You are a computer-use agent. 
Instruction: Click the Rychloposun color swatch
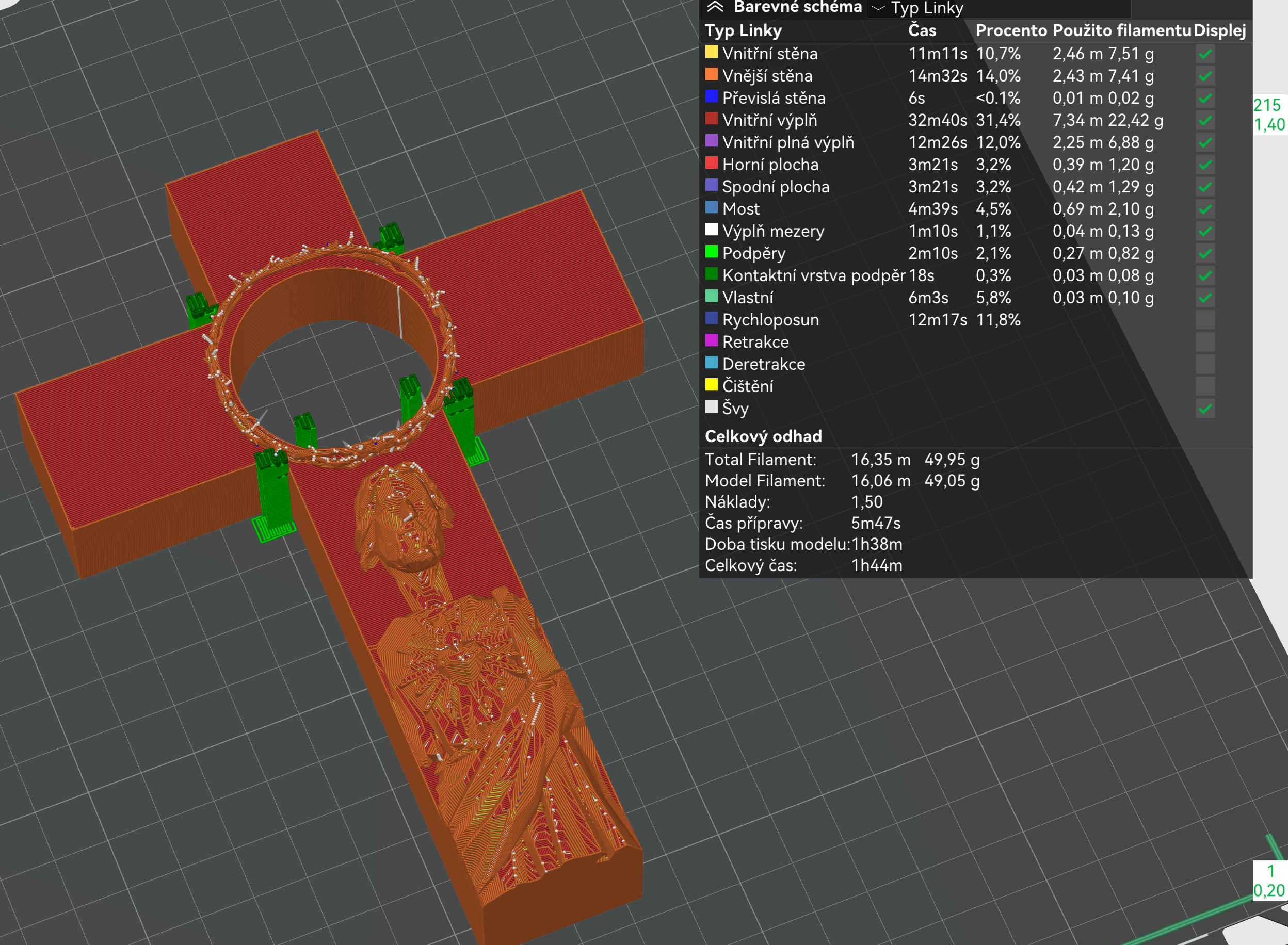click(x=711, y=318)
